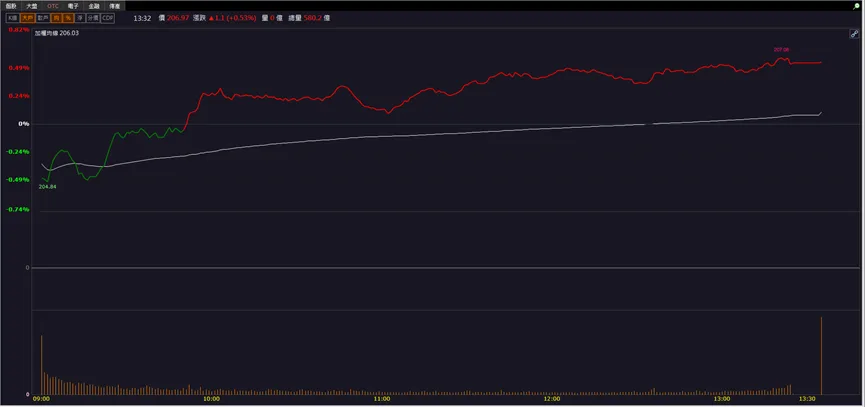Click the change value ▲1.1 (+0.53%)
865x407 pixels.
(x=232, y=18)
